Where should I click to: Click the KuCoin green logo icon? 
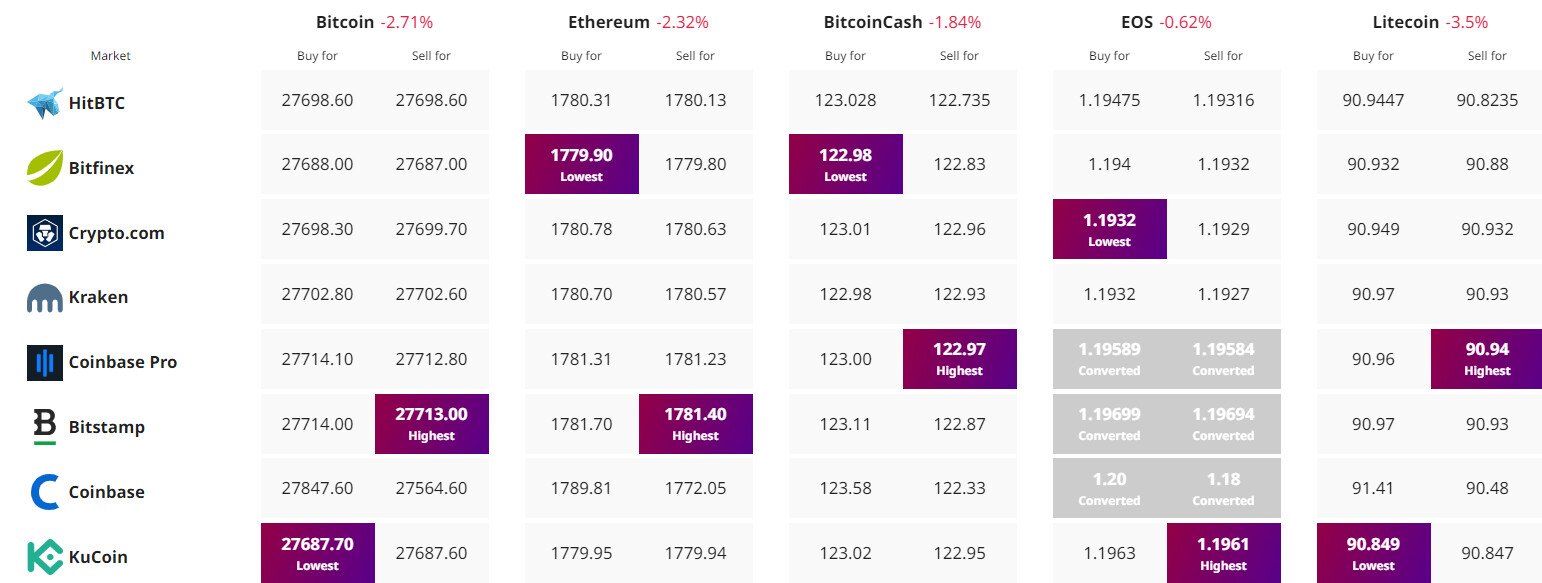coord(45,557)
